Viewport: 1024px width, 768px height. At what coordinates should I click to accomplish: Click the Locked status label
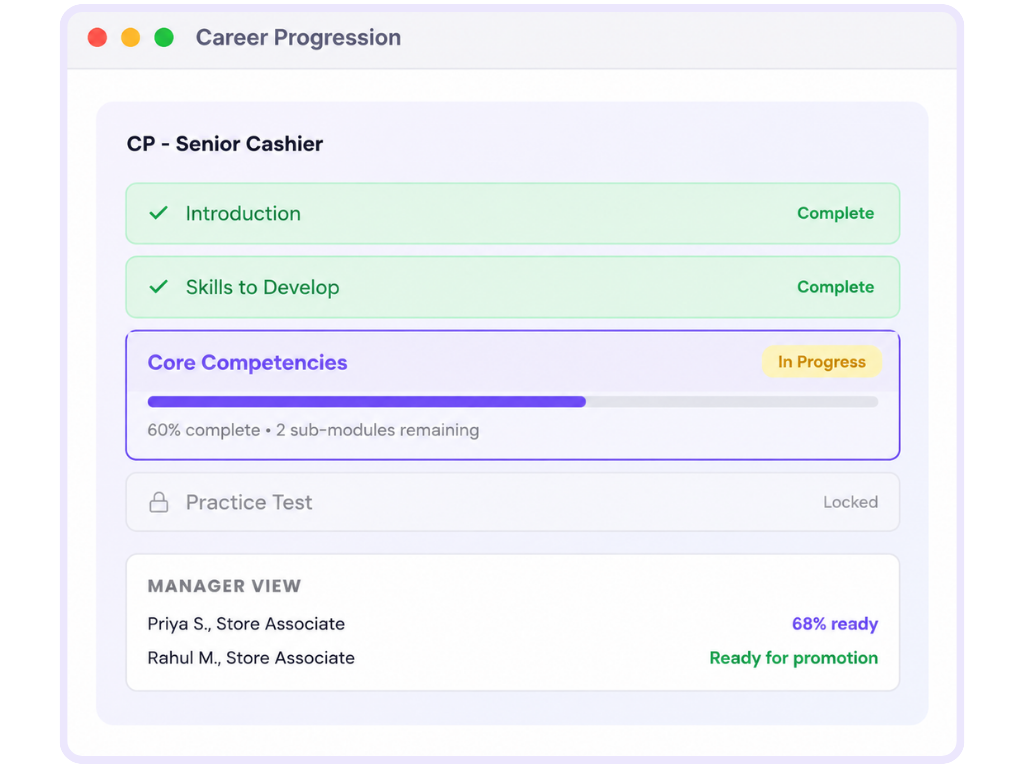point(850,502)
